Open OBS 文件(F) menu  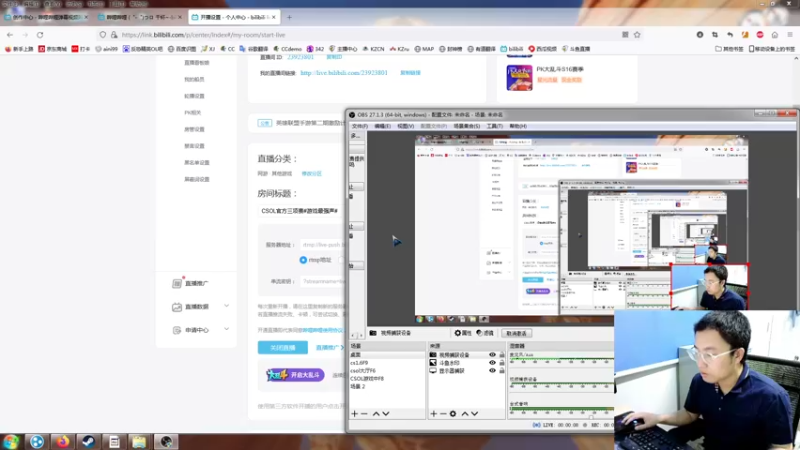click(359, 126)
